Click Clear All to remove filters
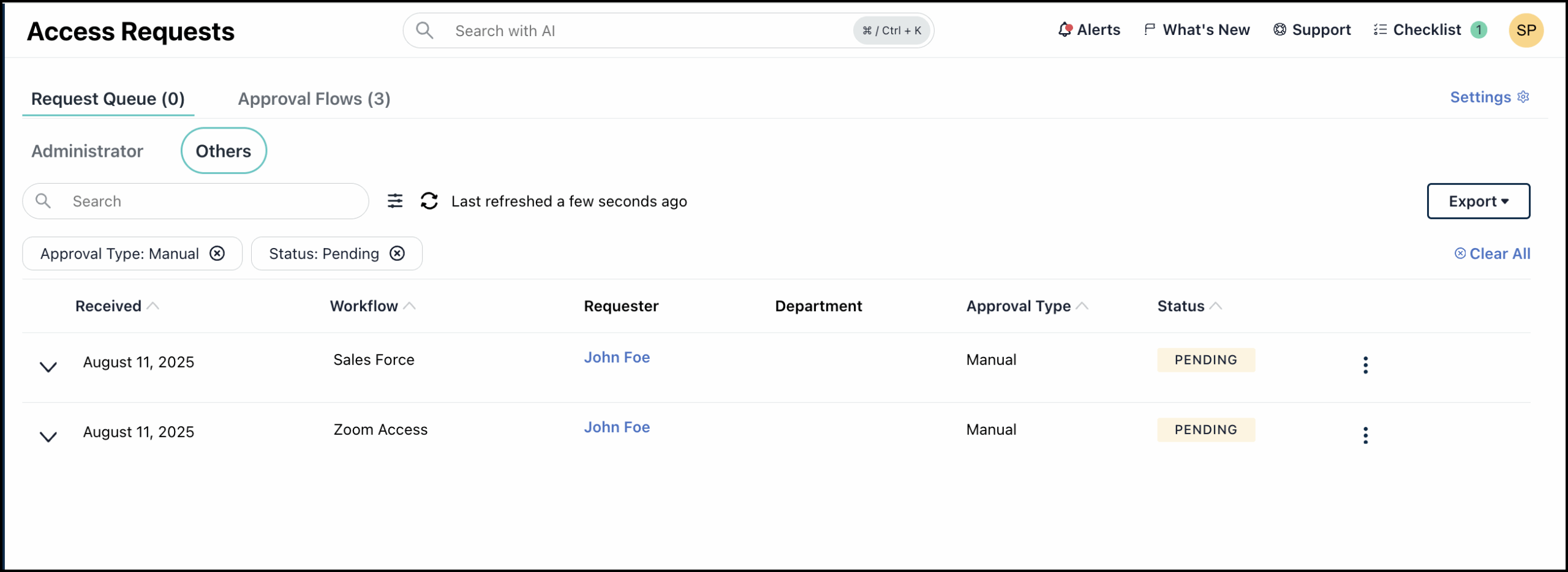This screenshot has width=1568, height=572. 1493,253
